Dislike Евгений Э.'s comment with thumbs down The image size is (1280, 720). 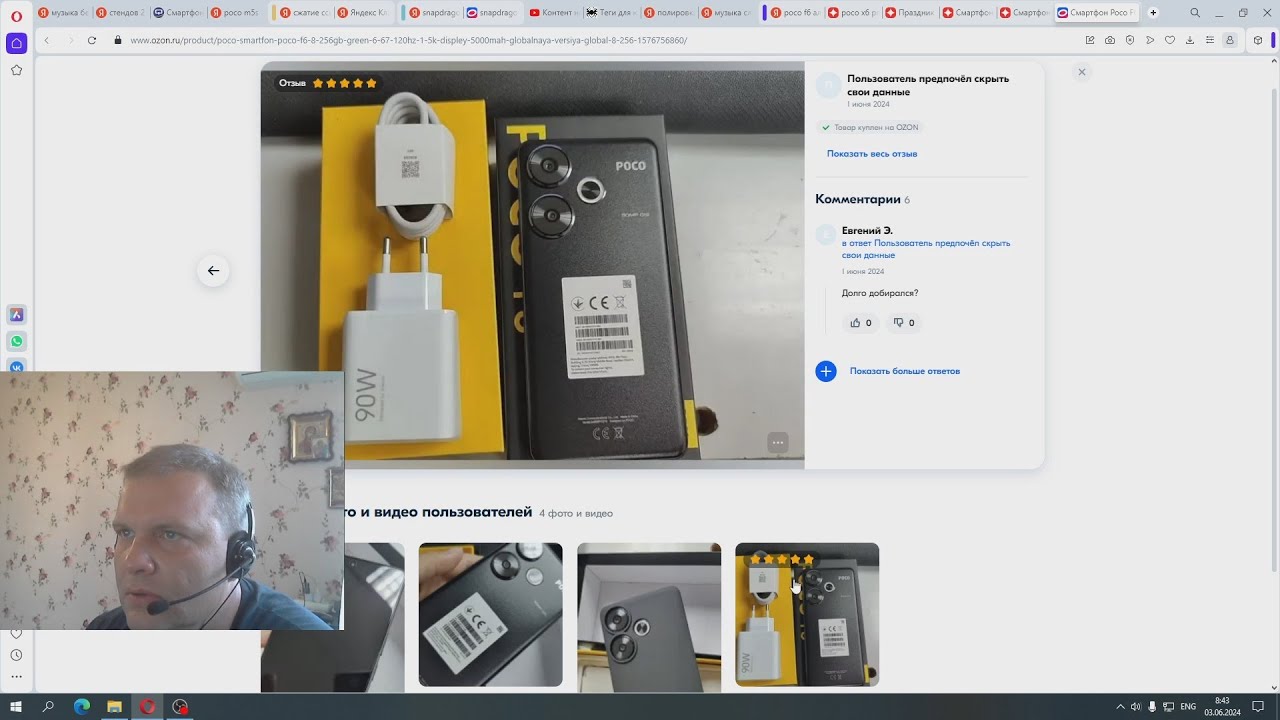click(904, 322)
